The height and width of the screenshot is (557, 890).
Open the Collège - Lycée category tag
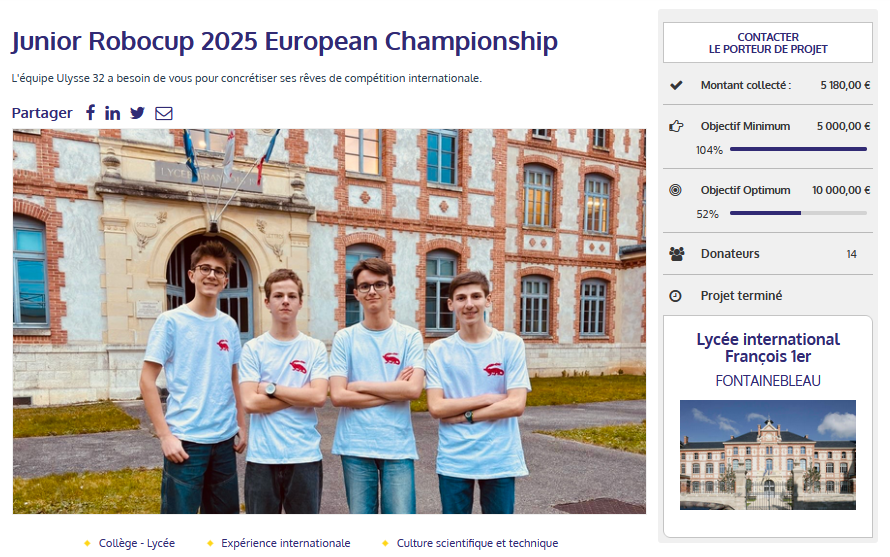point(136,543)
